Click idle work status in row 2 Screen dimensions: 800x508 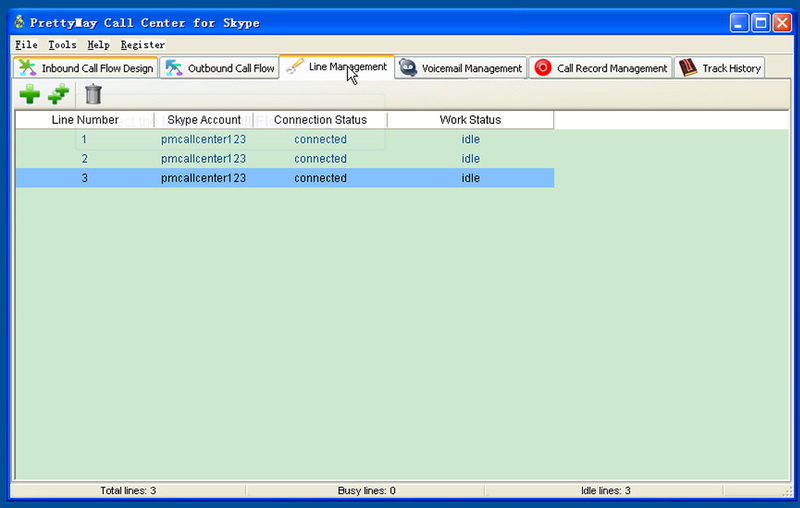[x=470, y=159]
